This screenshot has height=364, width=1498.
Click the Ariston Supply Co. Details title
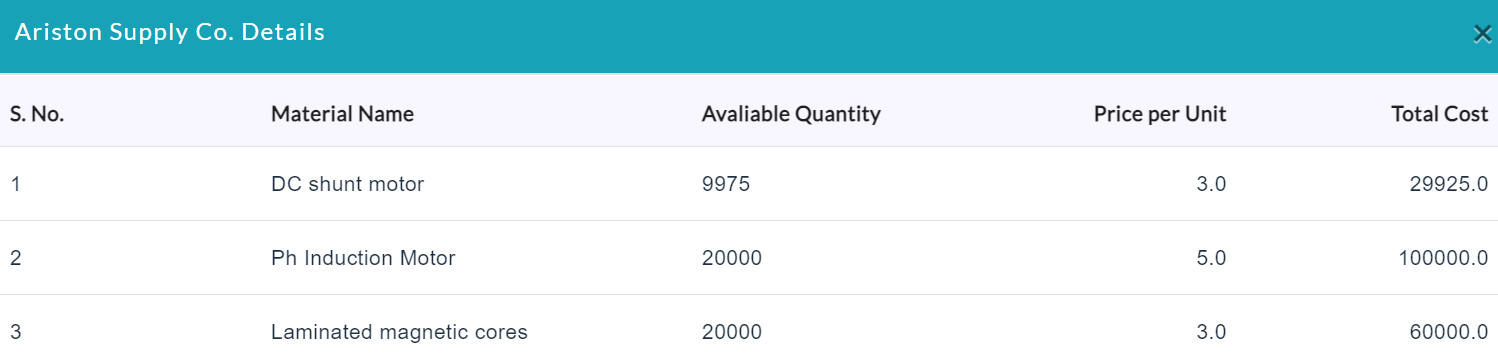(x=170, y=33)
